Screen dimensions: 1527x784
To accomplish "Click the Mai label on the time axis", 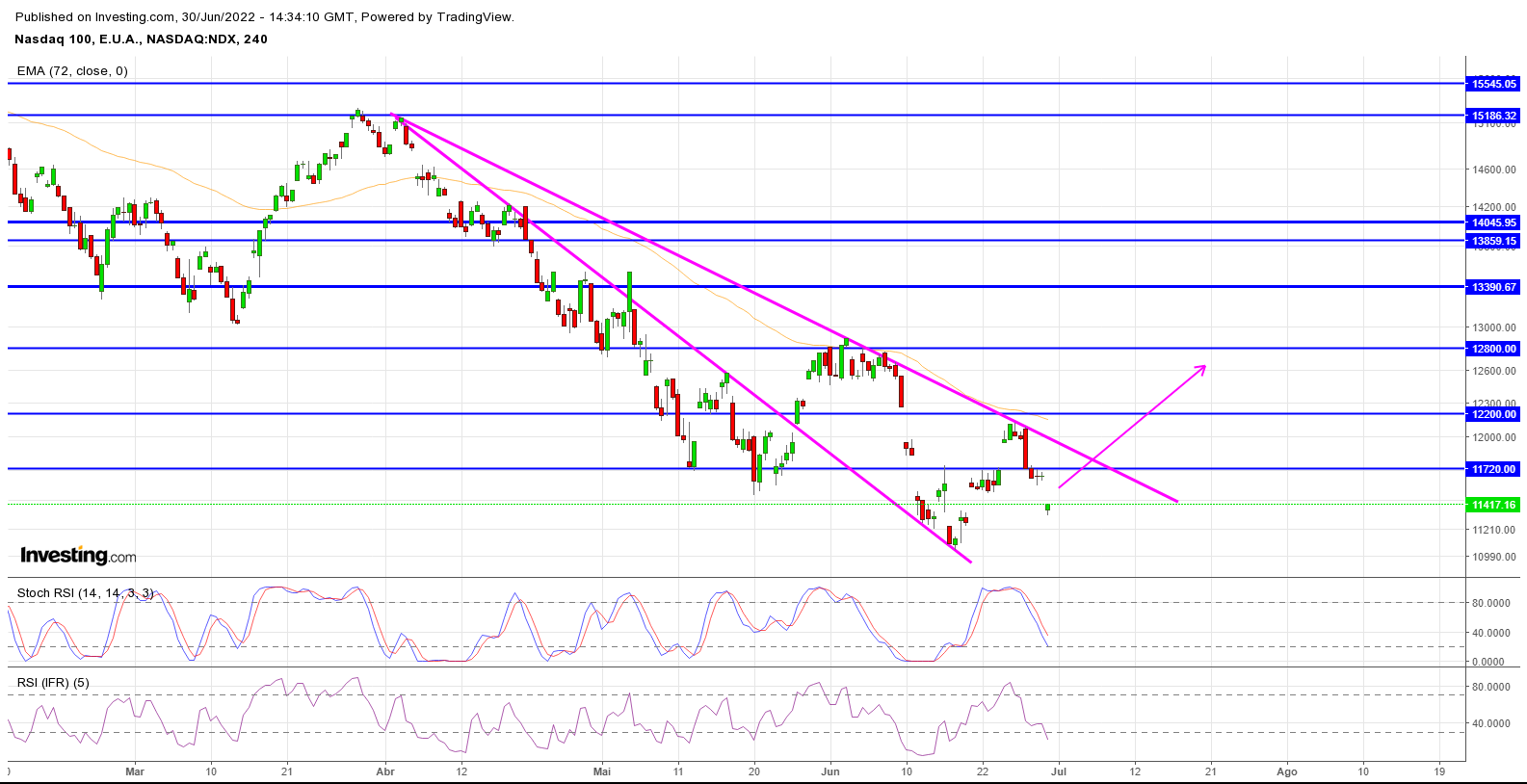I will tap(602, 771).
